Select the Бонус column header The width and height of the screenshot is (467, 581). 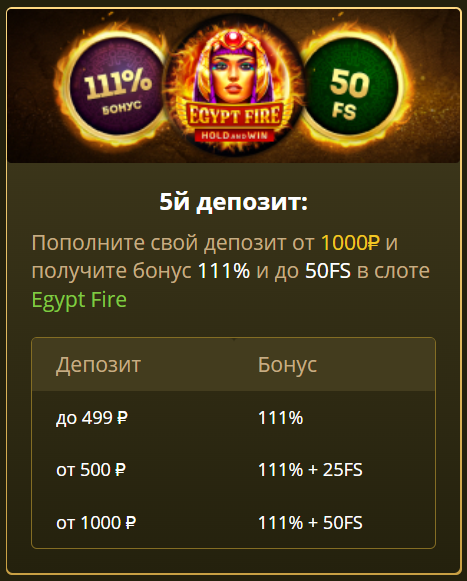[287, 365]
